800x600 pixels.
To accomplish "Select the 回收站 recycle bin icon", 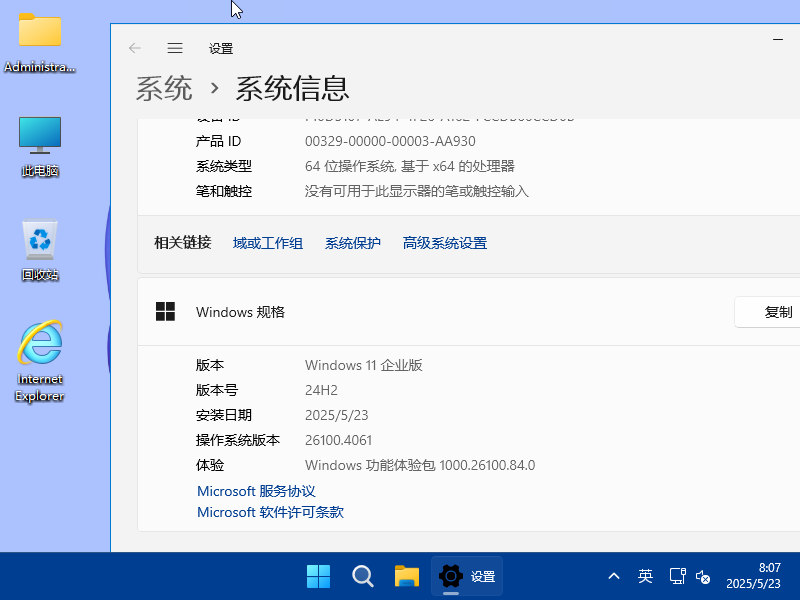I will [40, 250].
